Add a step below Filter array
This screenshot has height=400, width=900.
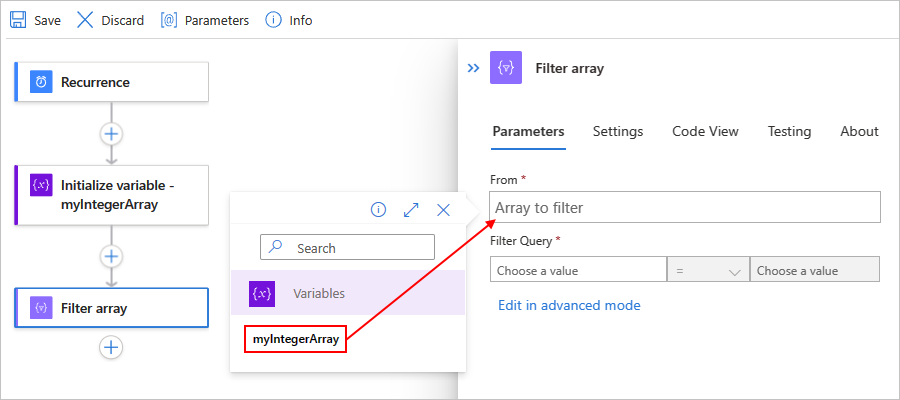111,347
